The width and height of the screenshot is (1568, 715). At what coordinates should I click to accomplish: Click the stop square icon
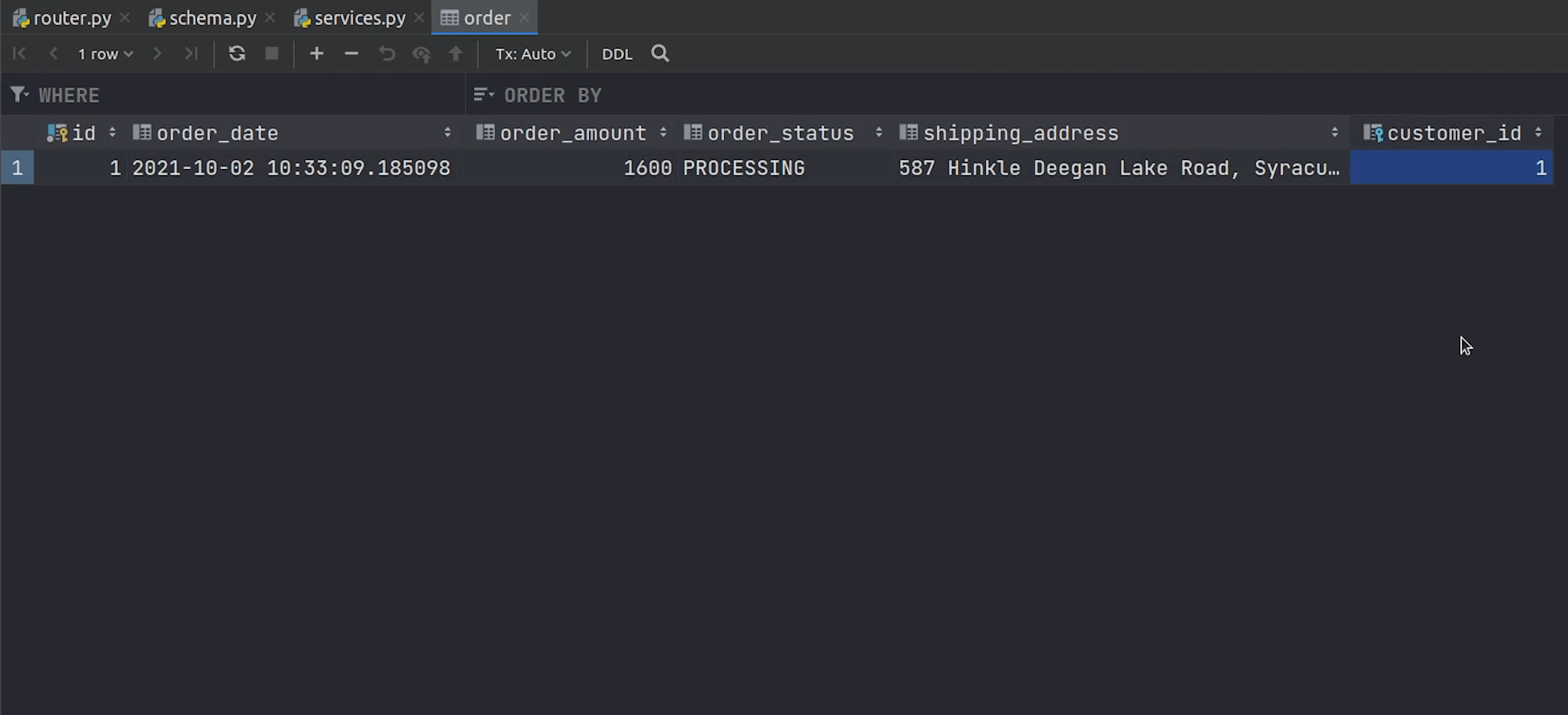pyautogui.click(x=271, y=54)
